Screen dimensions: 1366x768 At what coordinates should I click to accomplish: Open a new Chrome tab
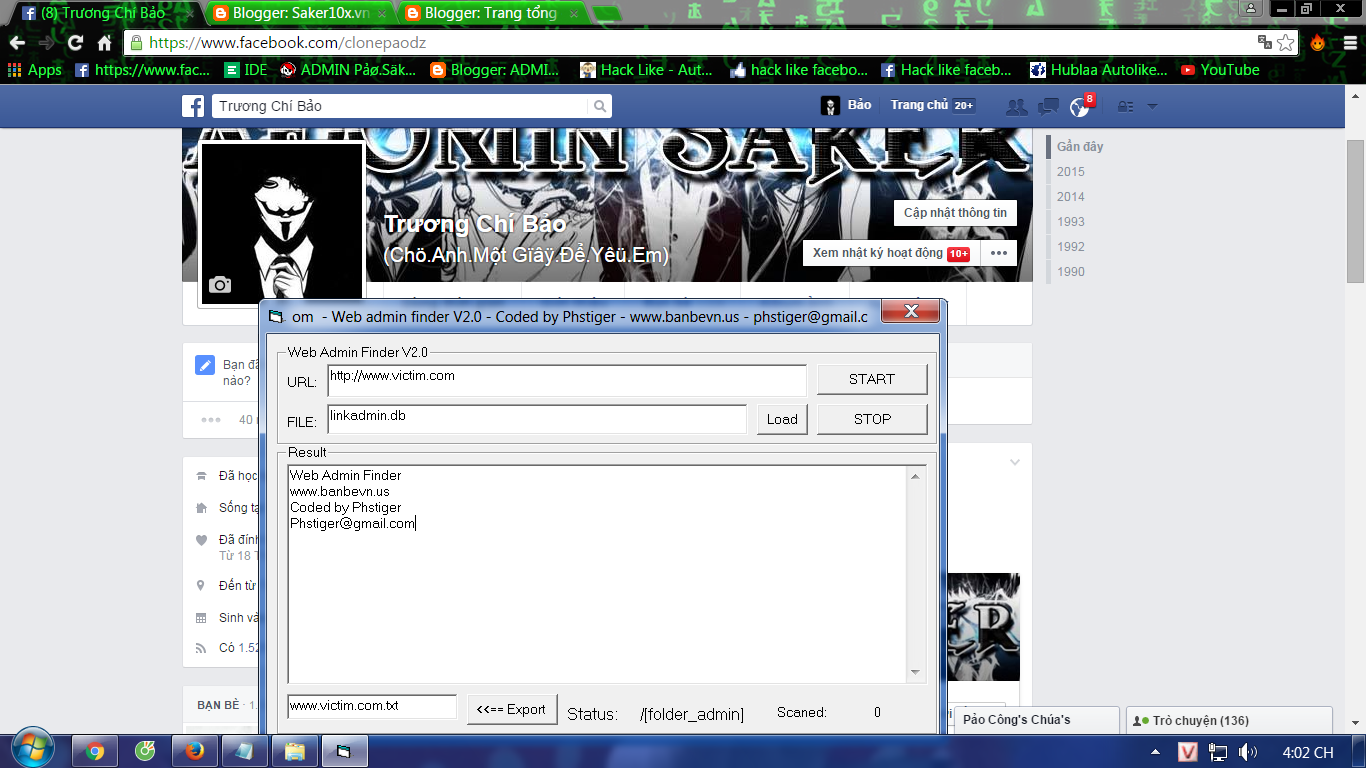[x=605, y=13]
